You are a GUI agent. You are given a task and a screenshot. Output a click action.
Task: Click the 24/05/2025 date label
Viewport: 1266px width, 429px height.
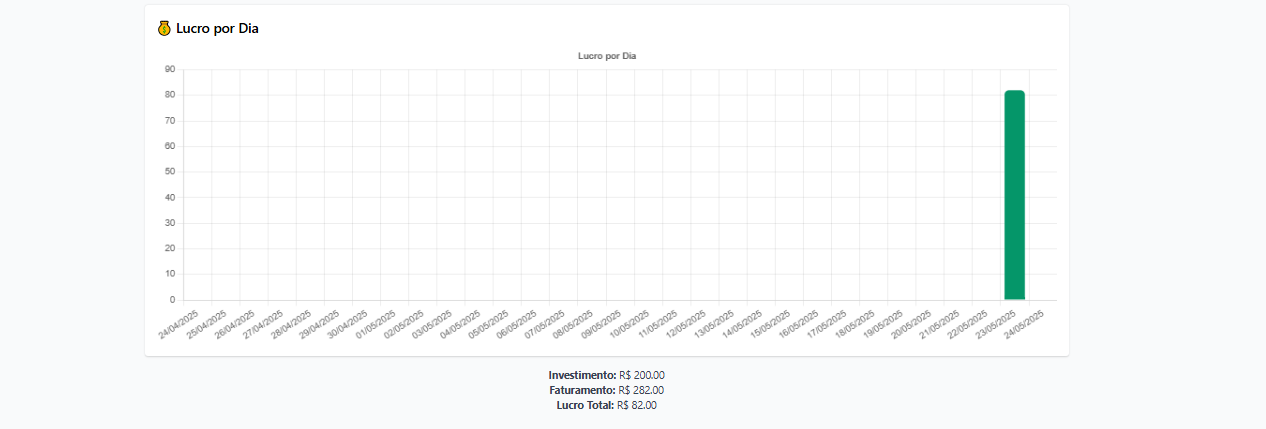1025,323
